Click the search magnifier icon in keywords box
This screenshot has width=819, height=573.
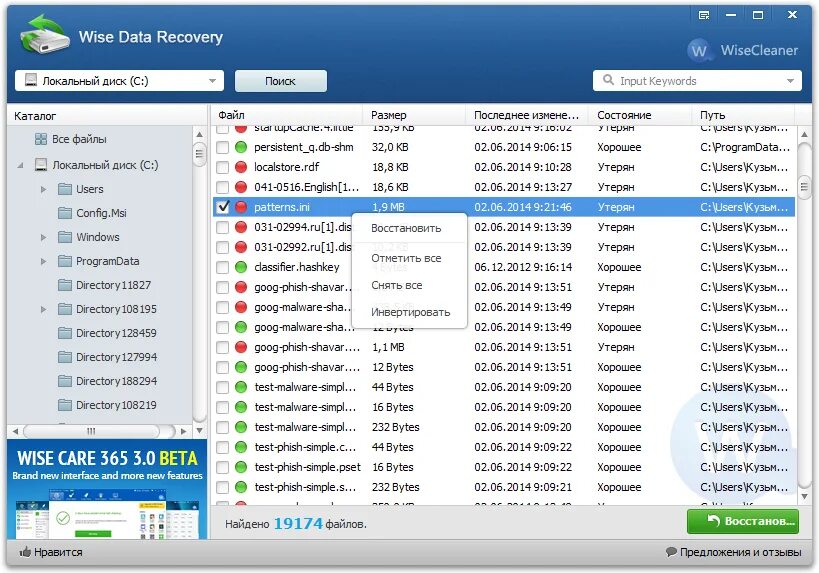608,80
